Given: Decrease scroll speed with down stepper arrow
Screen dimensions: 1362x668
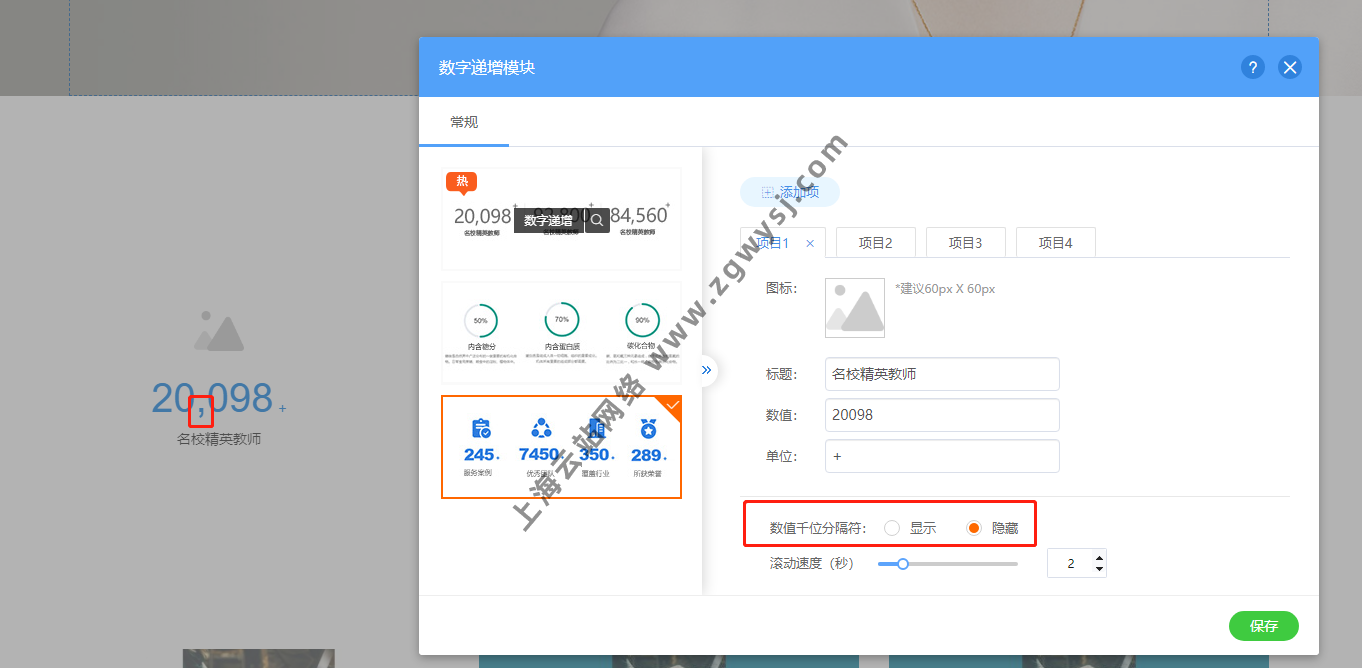Looking at the screenshot, I should pyautogui.click(x=1100, y=569).
